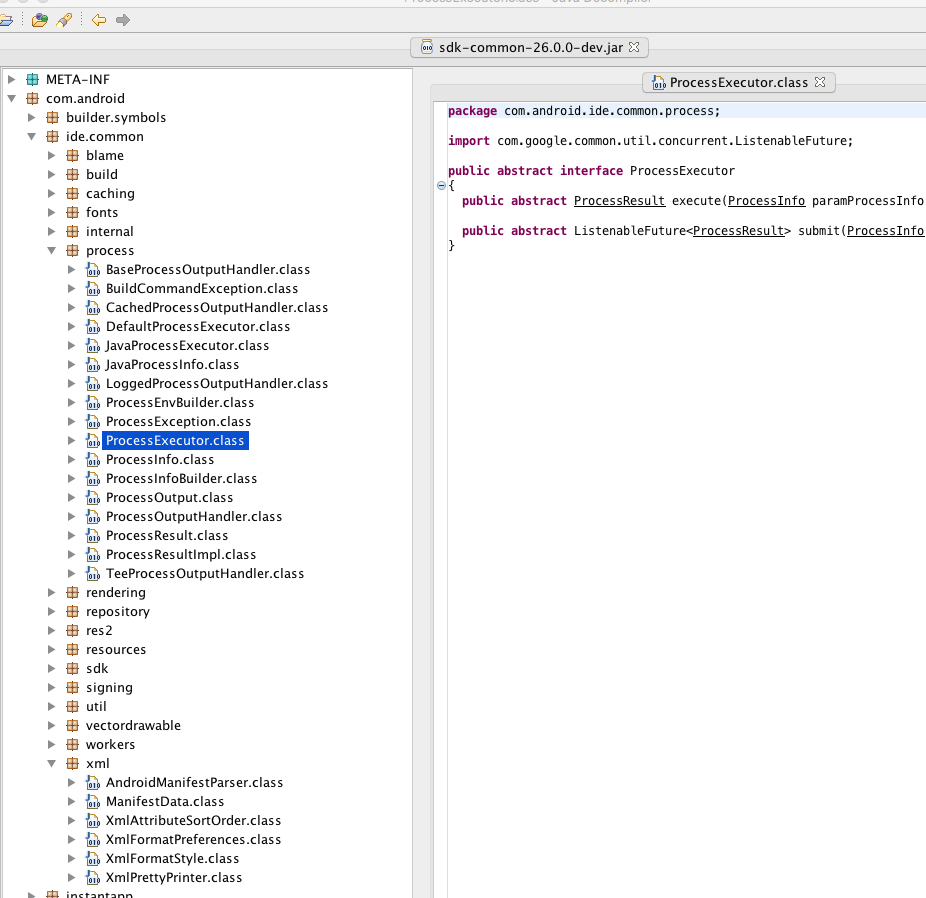Click the Search flashlight toolbar icon
The height and width of the screenshot is (898, 926).
[x=64, y=19]
